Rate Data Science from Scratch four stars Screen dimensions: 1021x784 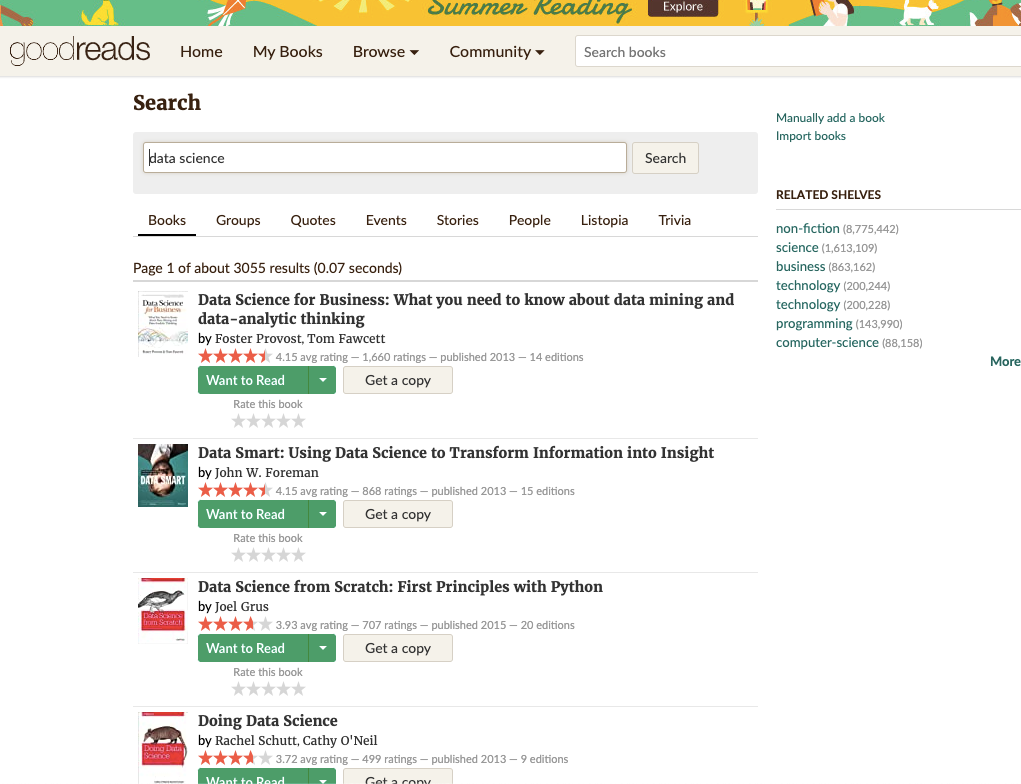point(283,689)
